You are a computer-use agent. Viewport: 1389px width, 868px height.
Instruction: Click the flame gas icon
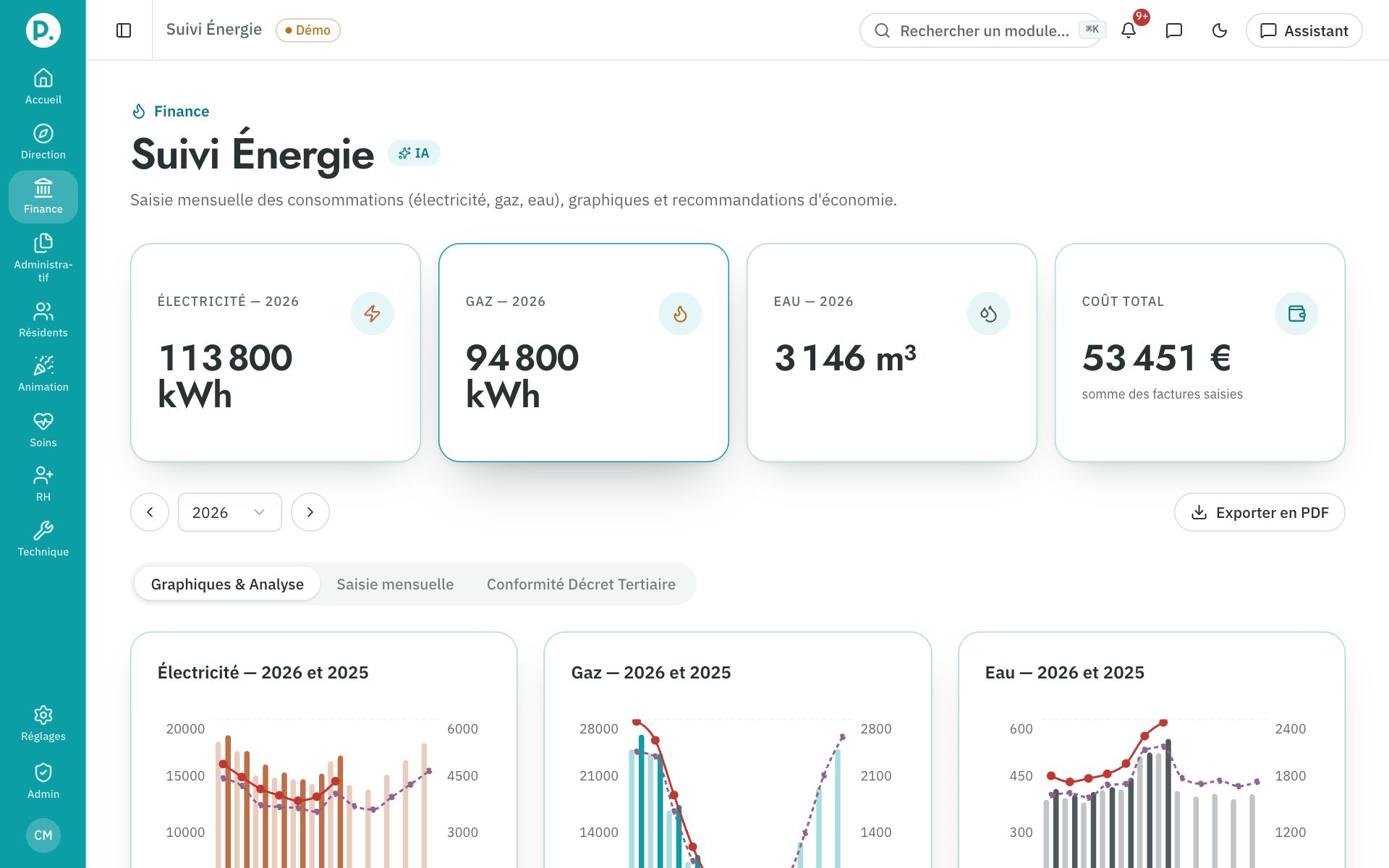[680, 313]
